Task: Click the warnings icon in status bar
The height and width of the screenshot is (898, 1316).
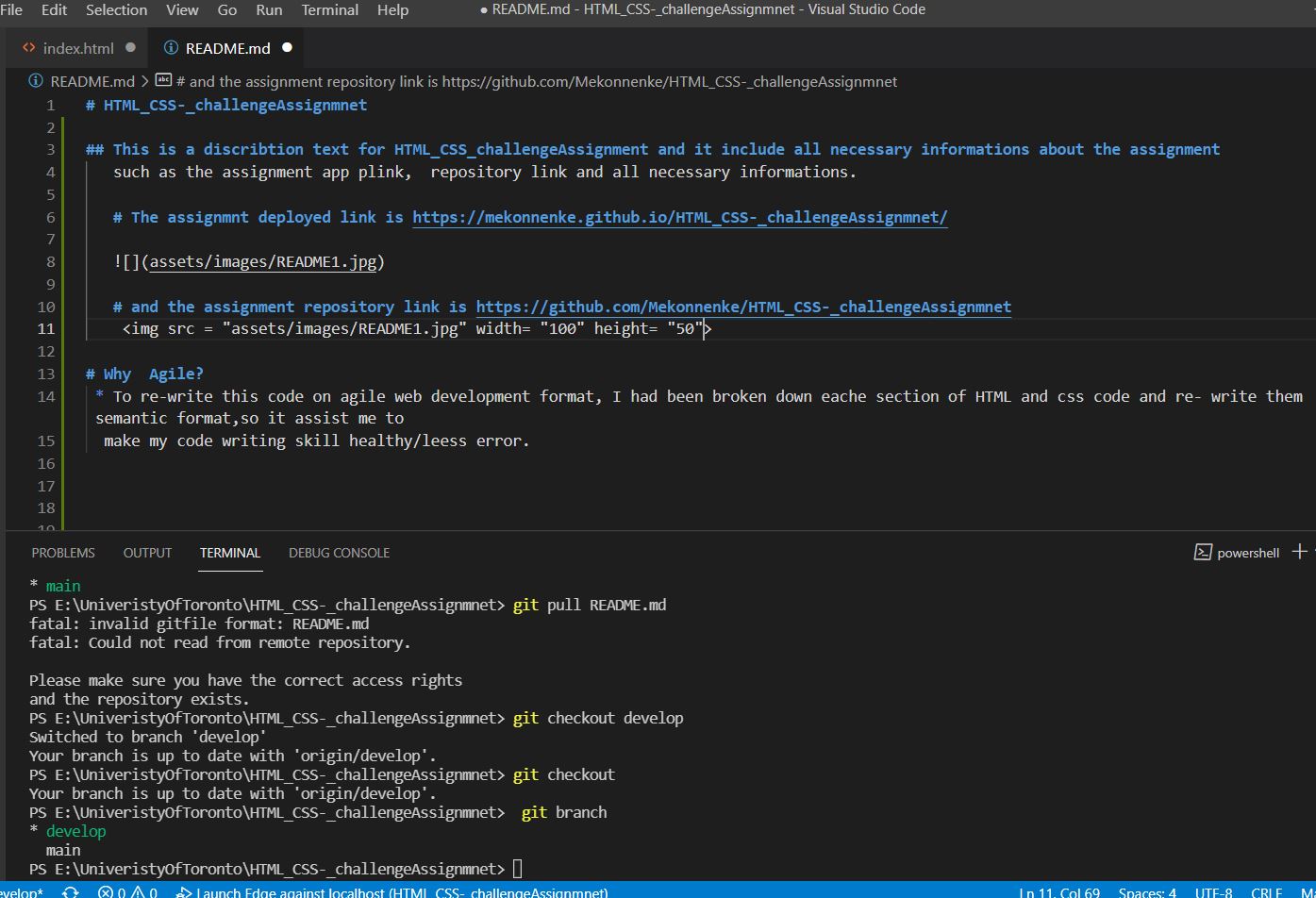Action: tap(140, 890)
